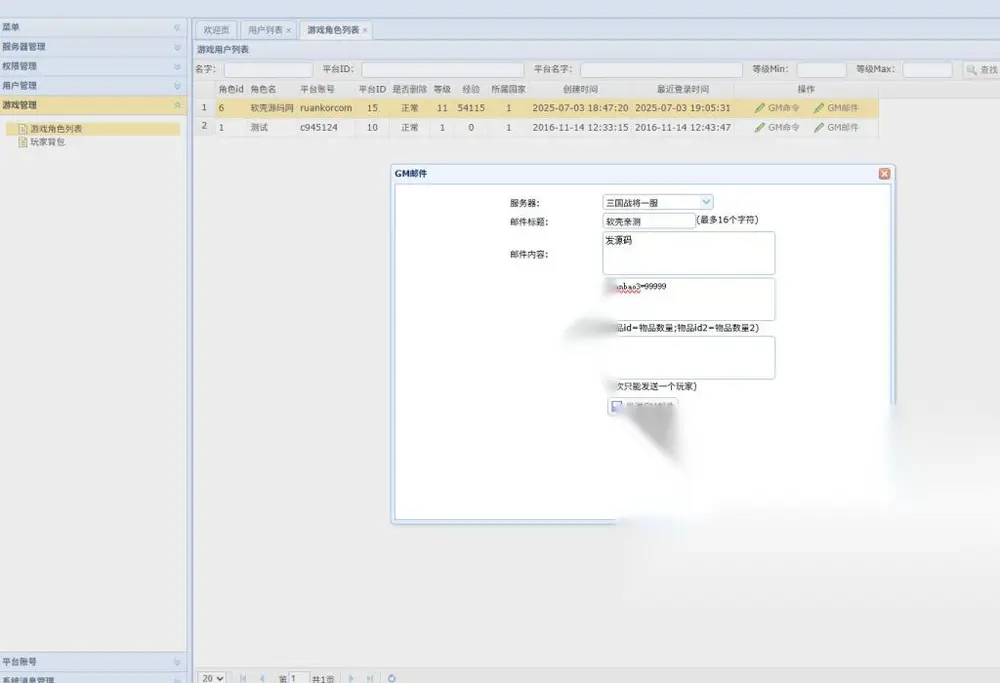The image size is (1000, 683).
Task: Click the GM命令 pencil icon for ruankorcom
Action: coord(760,108)
